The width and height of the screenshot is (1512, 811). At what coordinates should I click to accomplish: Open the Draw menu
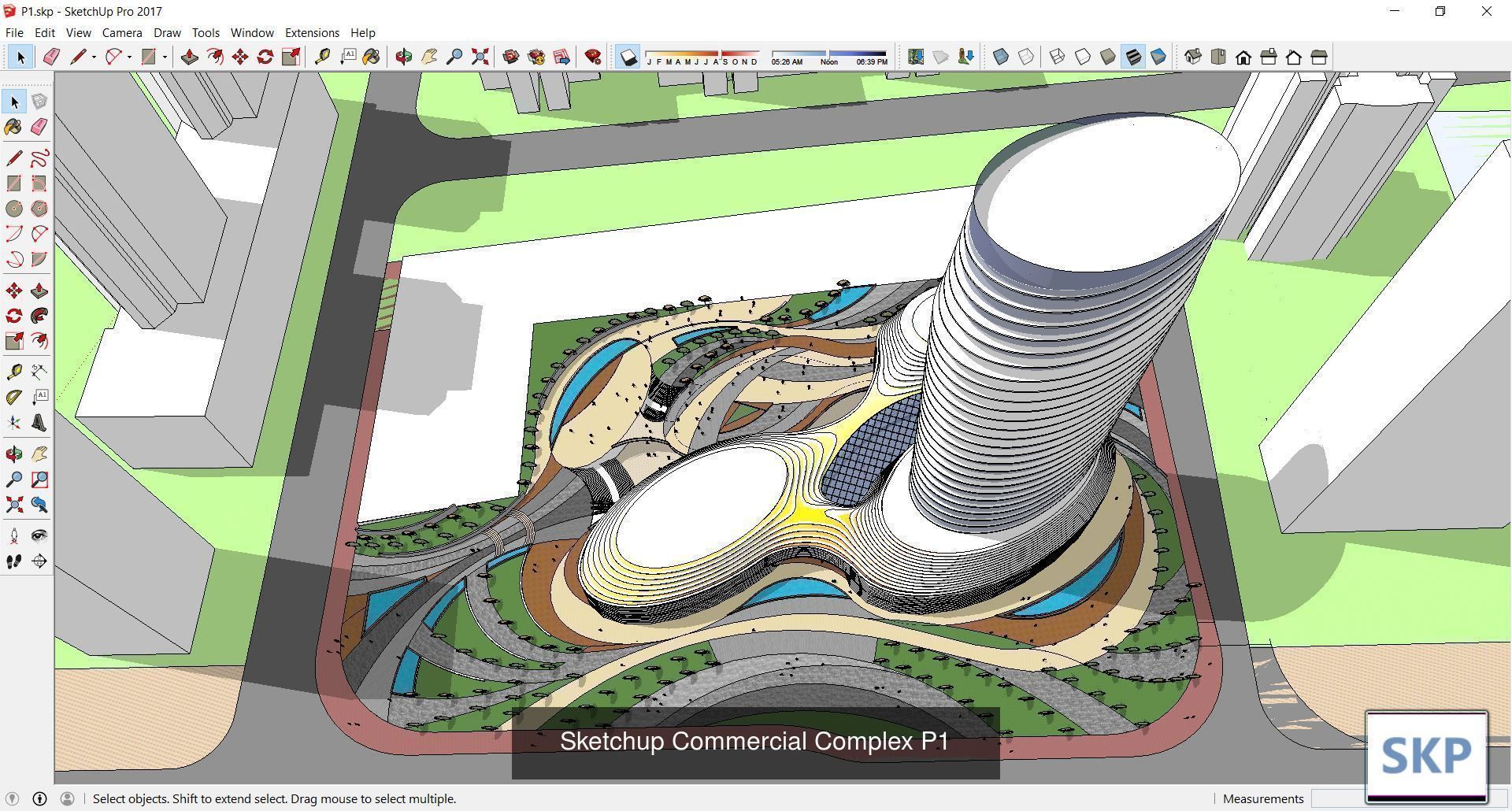click(167, 33)
